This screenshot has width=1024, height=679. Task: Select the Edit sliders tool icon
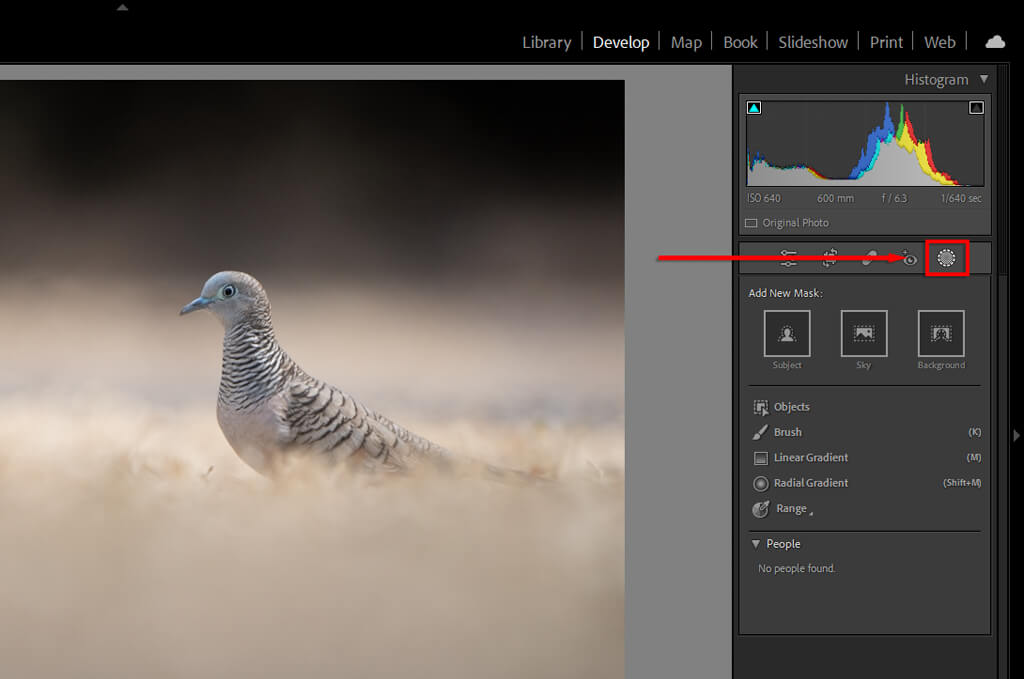coord(789,258)
